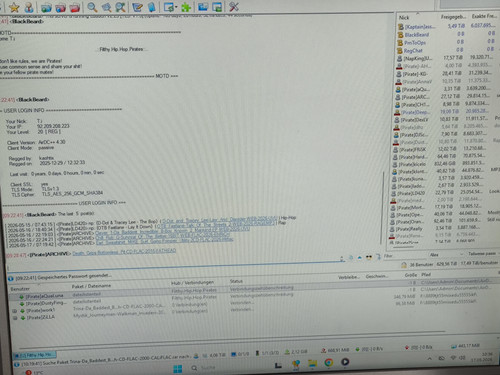Expand the [Pirate]work1 transfer row
Screen dimensions: 500x375
pyautogui.click(x=14, y=311)
